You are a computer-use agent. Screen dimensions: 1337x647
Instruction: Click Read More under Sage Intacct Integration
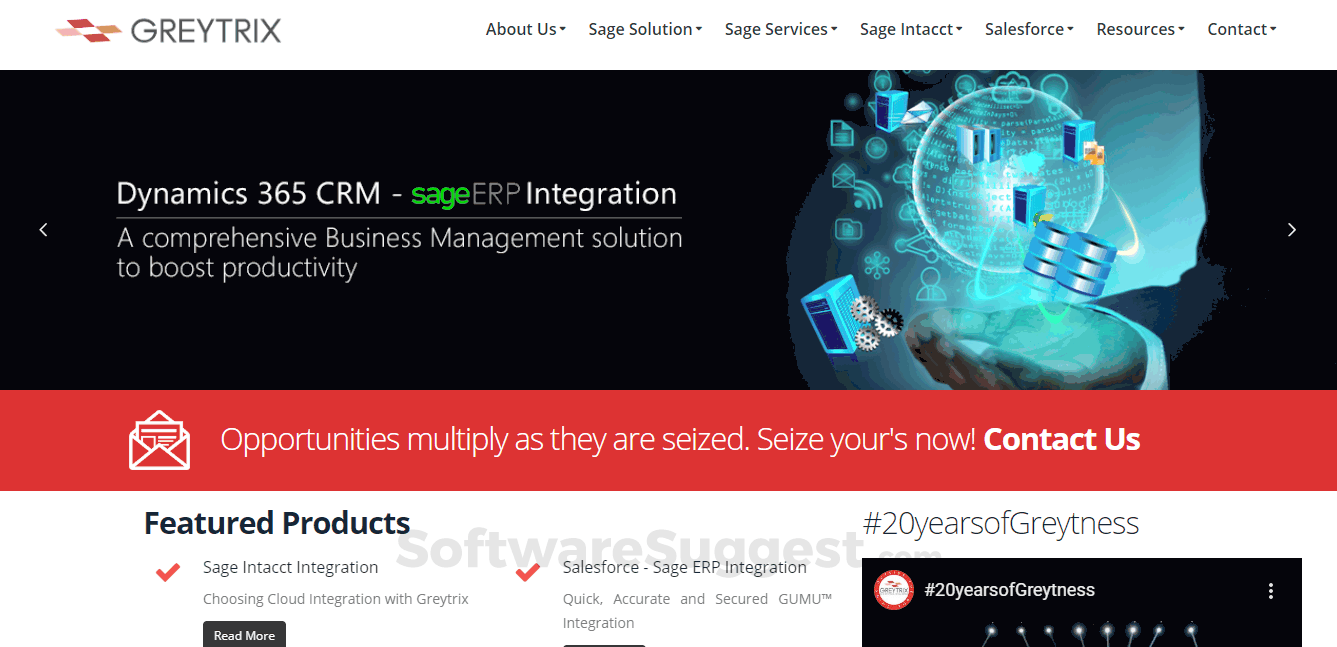coord(244,634)
